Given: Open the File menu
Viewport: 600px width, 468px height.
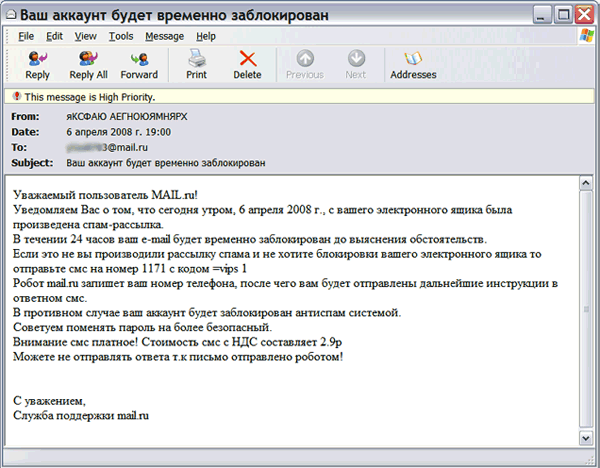Looking at the screenshot, I should point(26,36).
